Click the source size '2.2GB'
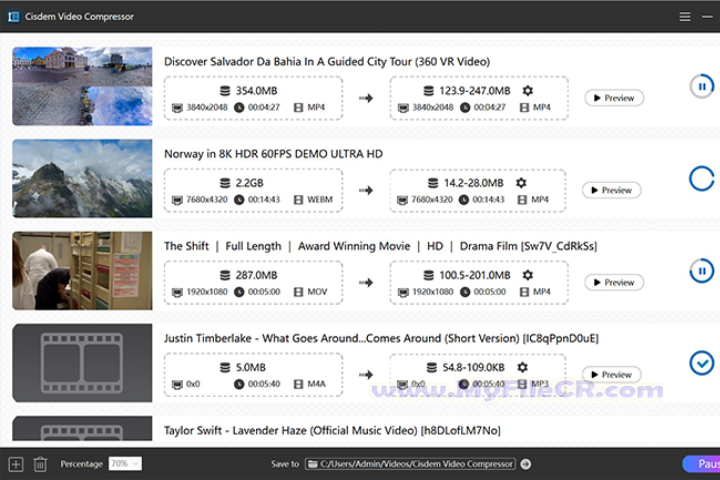 pos(249,183)
